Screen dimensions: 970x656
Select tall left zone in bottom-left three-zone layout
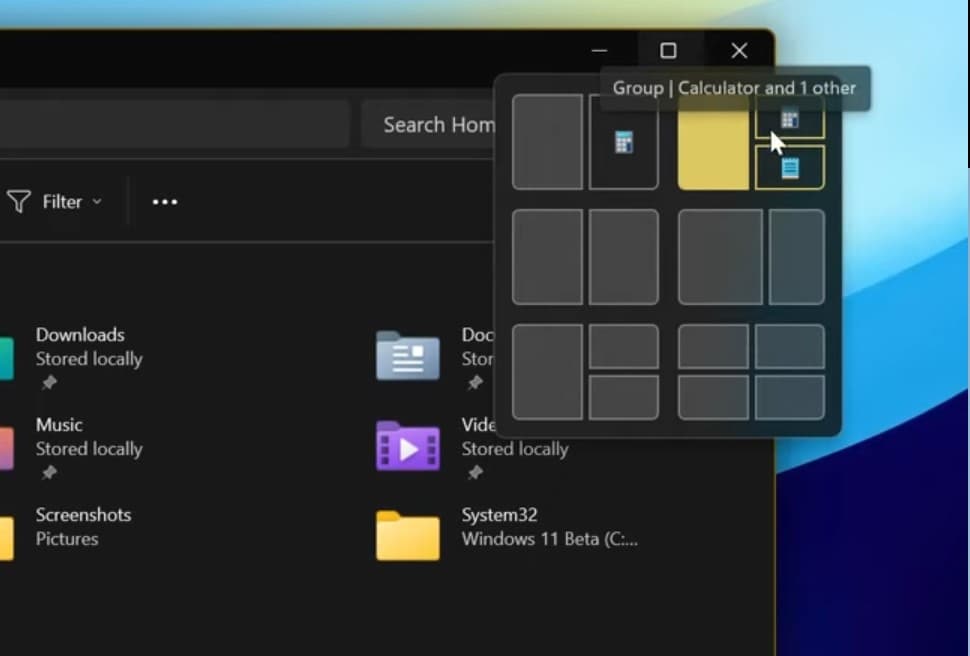tap(547, 372)
